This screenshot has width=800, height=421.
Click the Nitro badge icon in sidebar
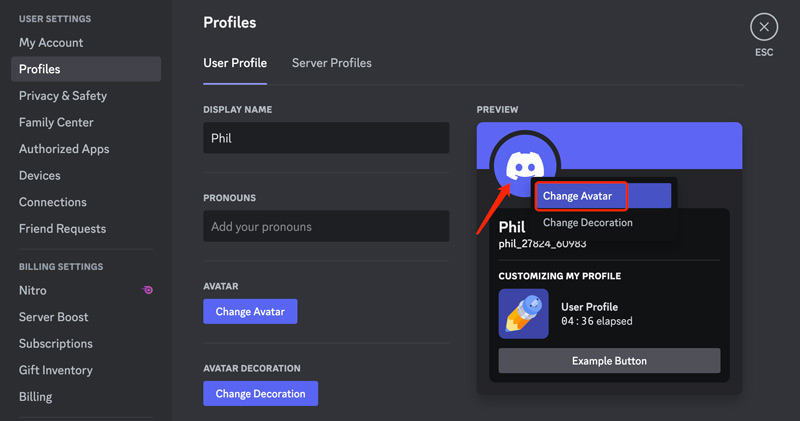(x=148, y=291)
